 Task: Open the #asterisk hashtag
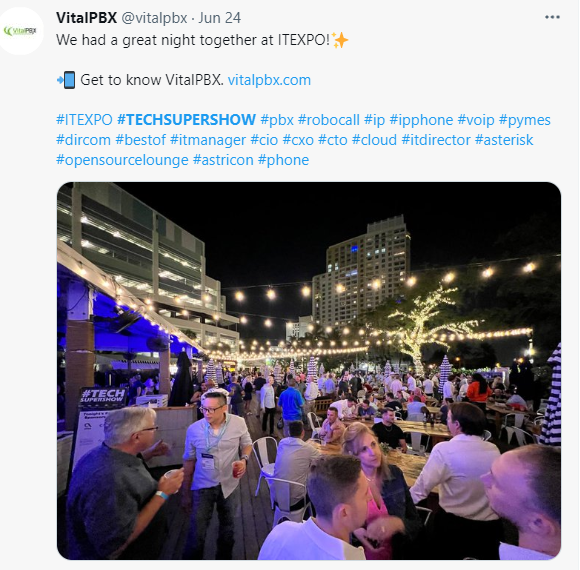(504, 140)
